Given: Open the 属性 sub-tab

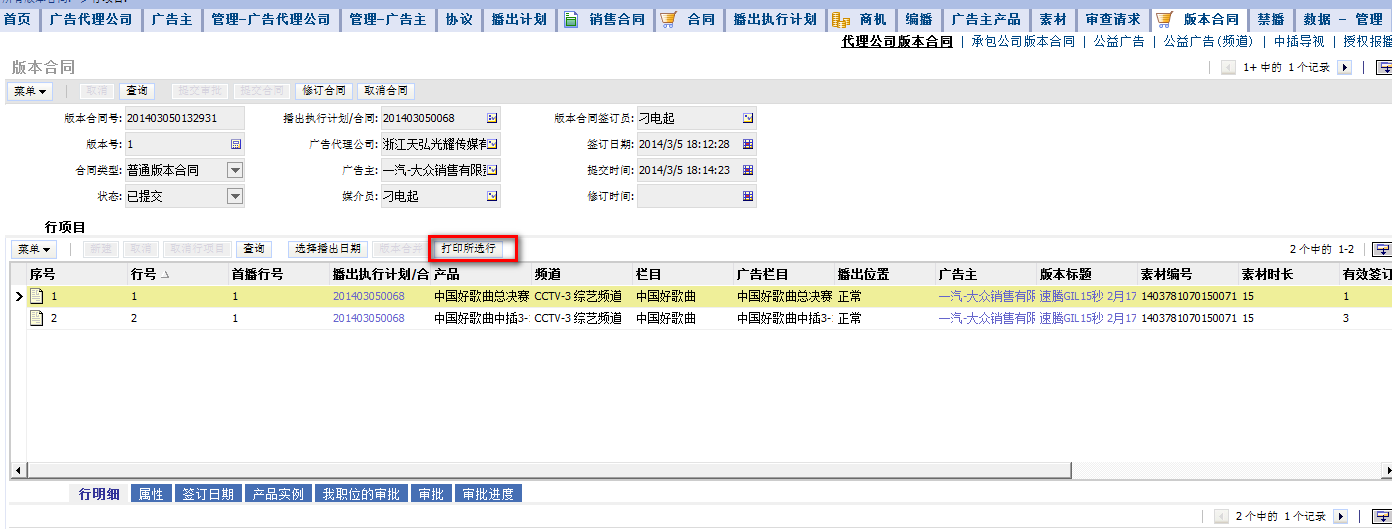Looking at the screenshot, I should [151, 494].
